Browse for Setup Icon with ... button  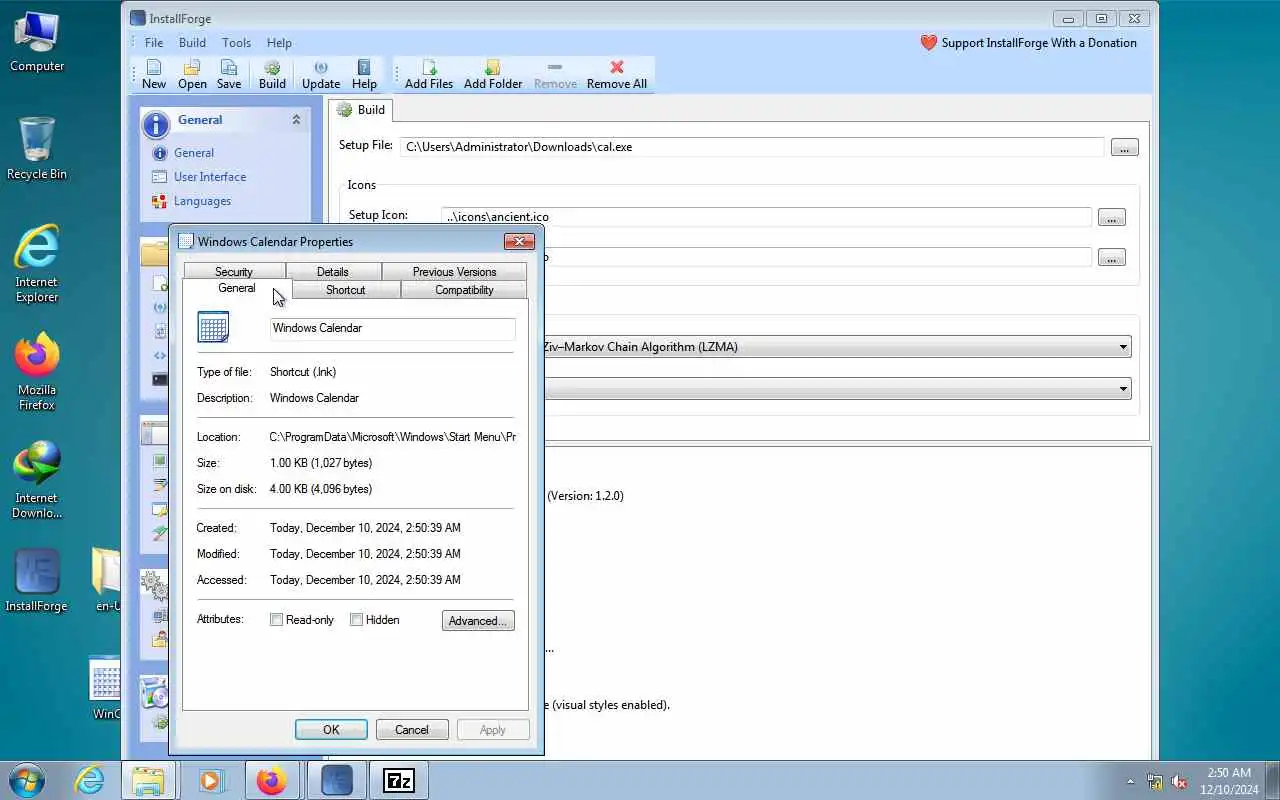pos(1111,217)
